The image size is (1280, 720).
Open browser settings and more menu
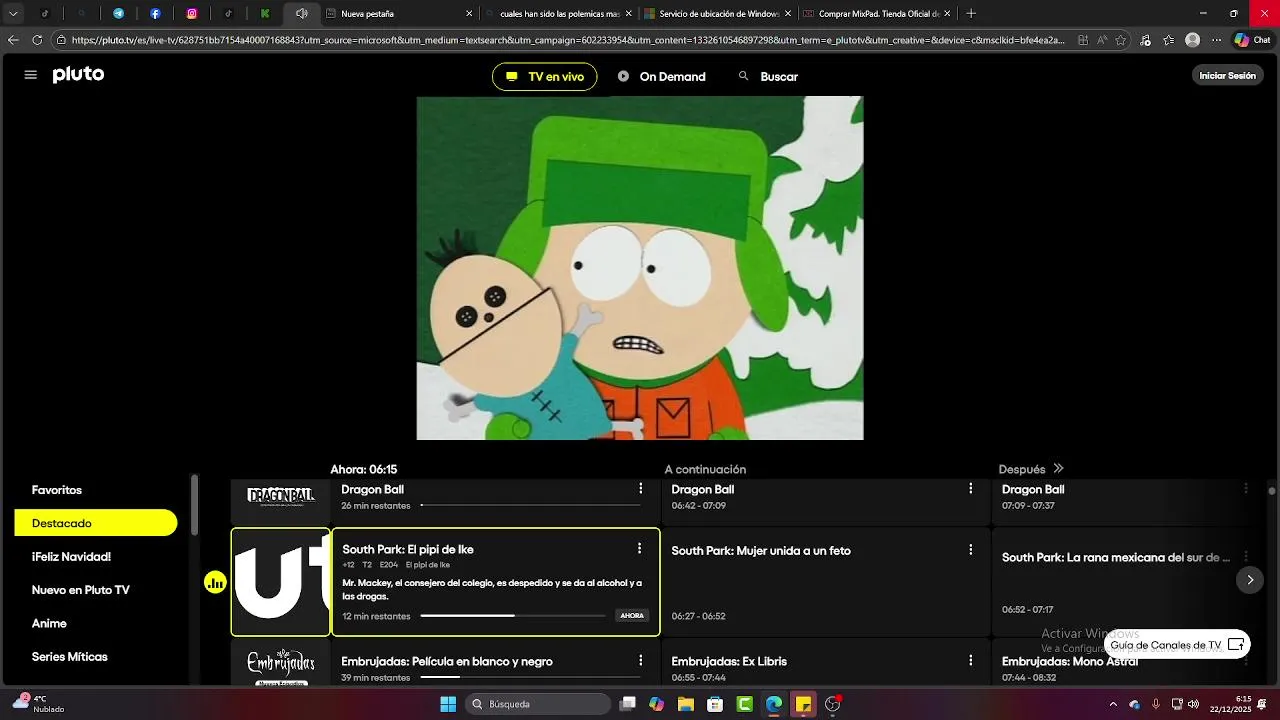pos(1216,40)
